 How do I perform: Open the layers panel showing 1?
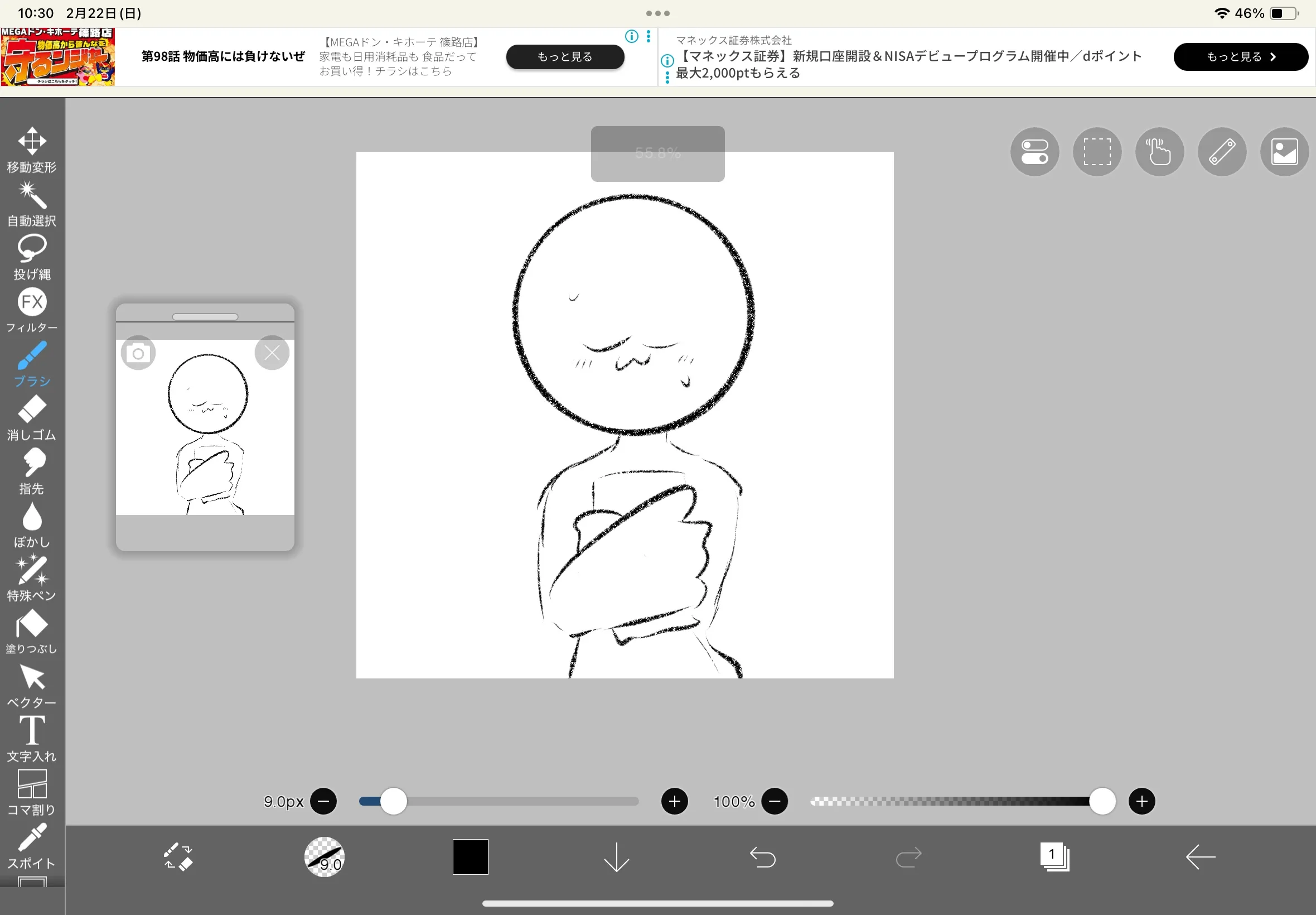point(1054,857)
